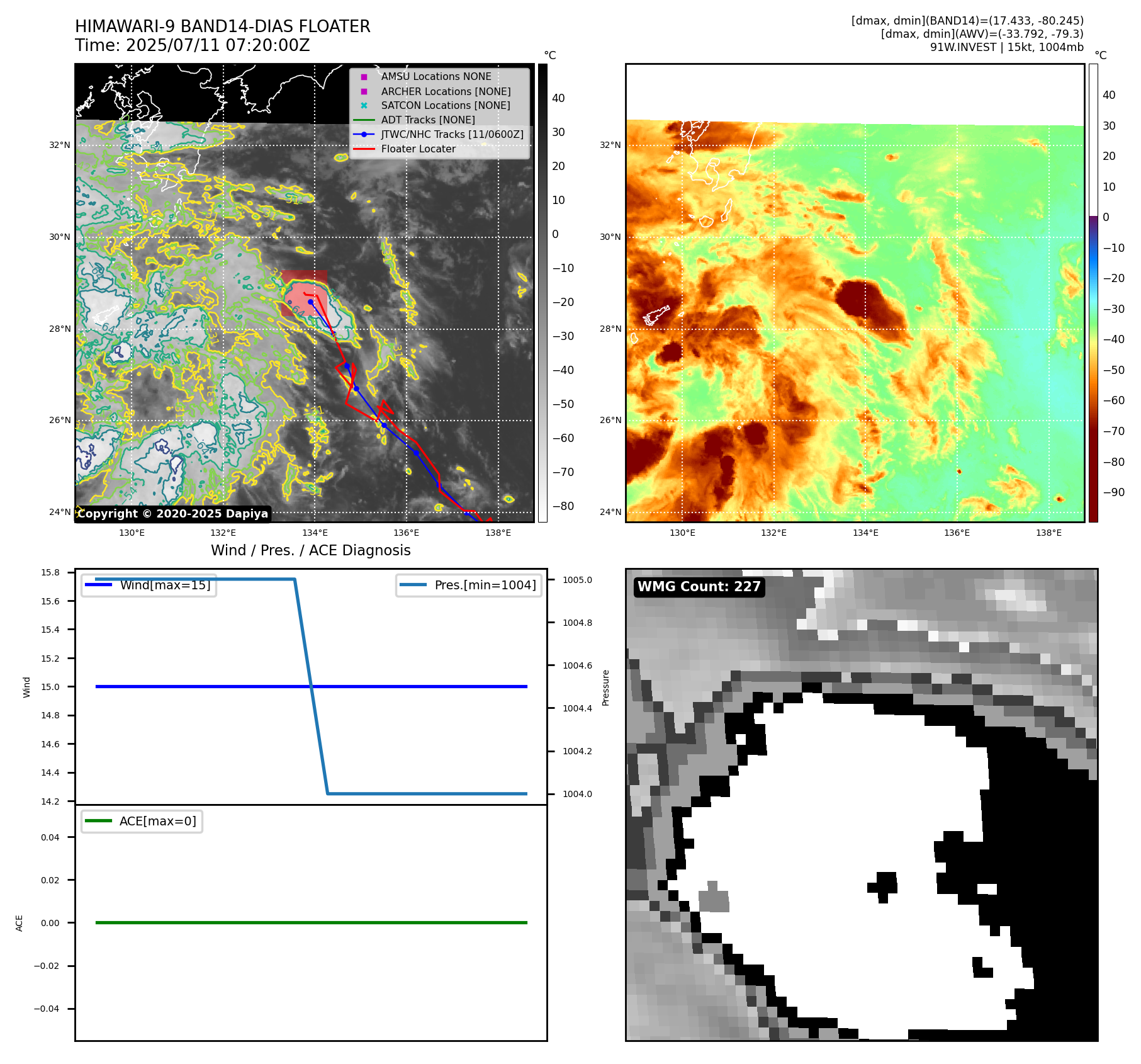
Task: Click the SATCON Locations [NONE] legend entry
Action: pyautogui.click(x=446, y=105)
